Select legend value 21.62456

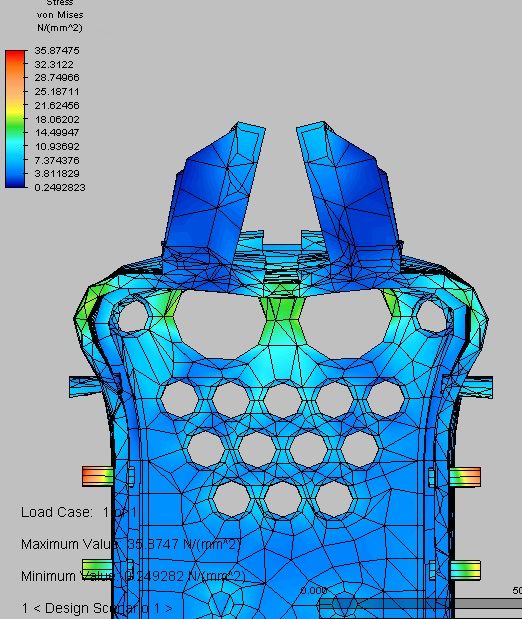click(57, 105)
